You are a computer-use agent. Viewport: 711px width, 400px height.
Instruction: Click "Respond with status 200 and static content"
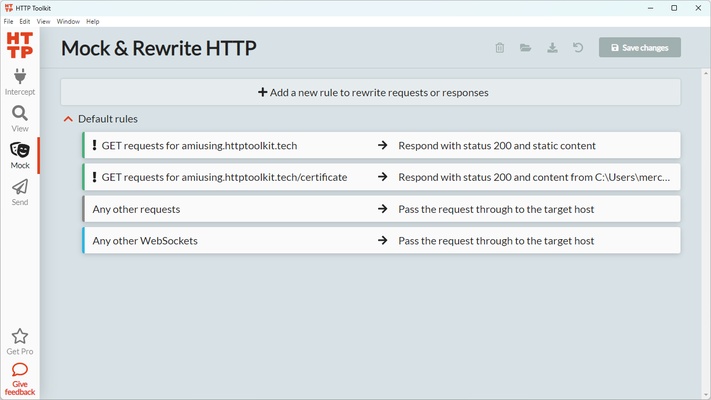tap(497, 146)
